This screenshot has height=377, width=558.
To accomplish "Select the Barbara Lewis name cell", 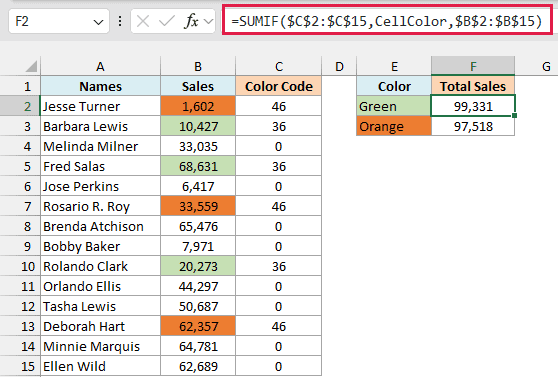I will (100, 126).
